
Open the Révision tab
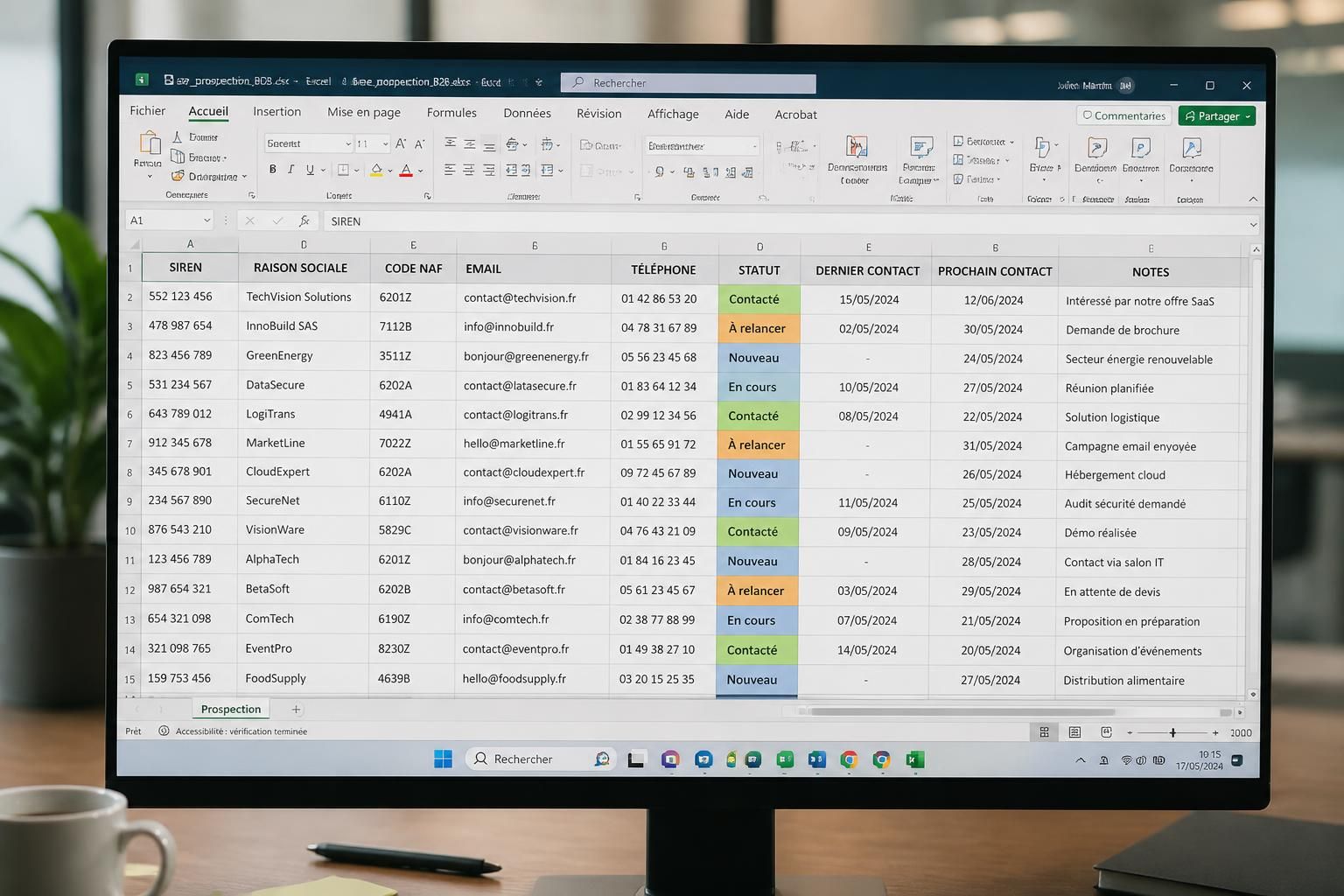[x=598, y=114]
